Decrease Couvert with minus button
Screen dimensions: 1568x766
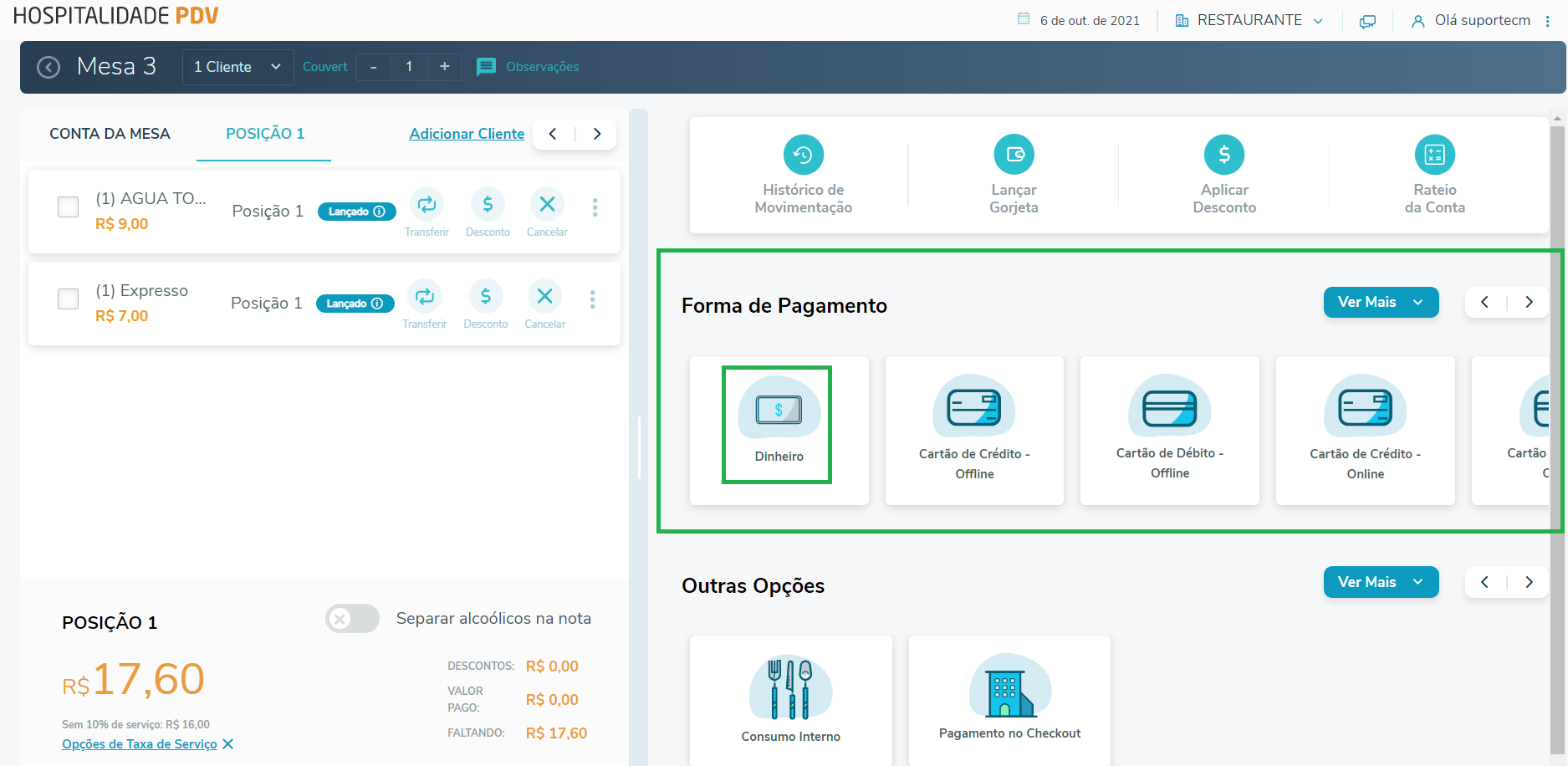pos(373,67)
